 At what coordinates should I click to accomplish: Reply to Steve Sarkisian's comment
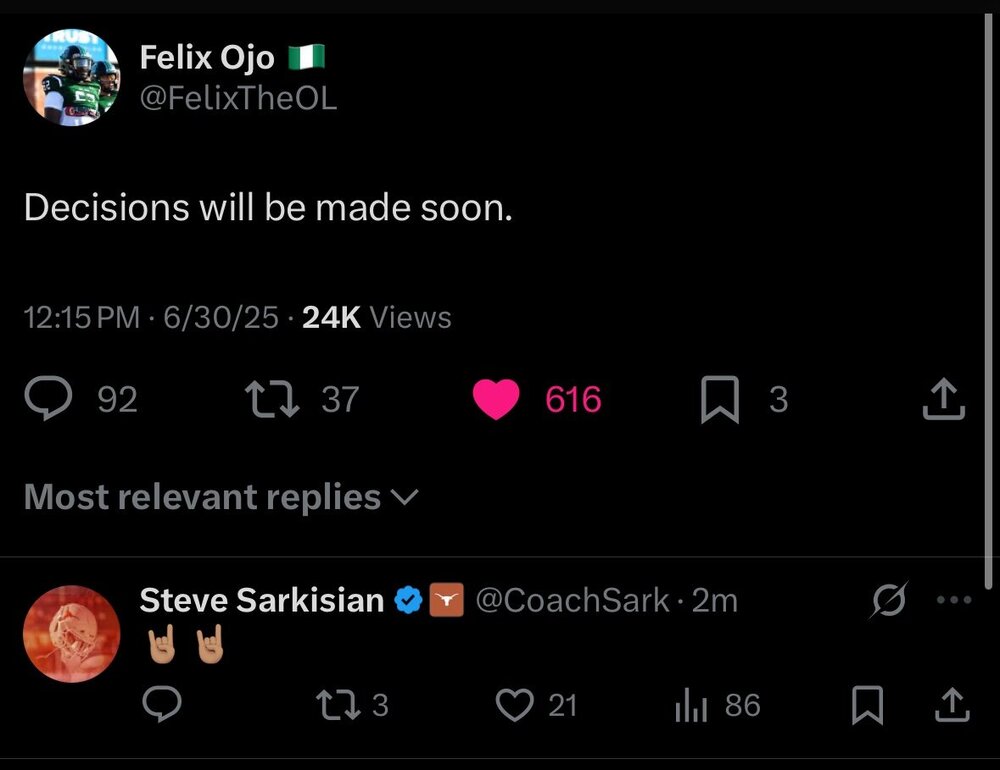coord(162,706)
